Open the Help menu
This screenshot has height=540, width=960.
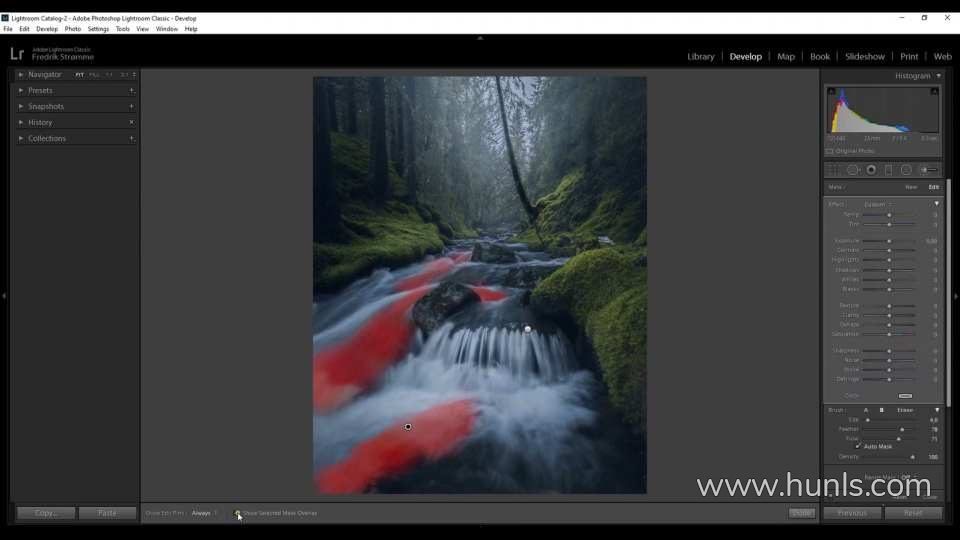pos(191,29)
